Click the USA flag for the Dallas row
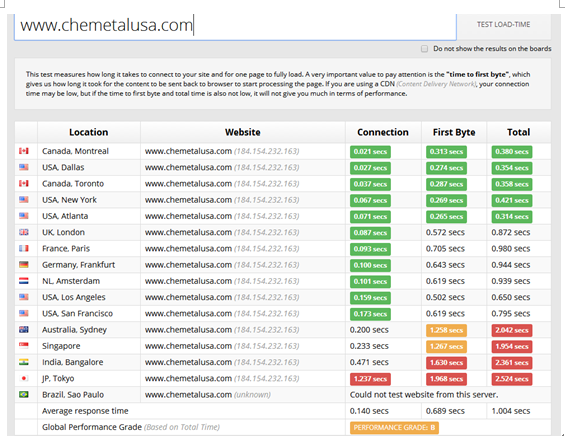 (24, 167)
